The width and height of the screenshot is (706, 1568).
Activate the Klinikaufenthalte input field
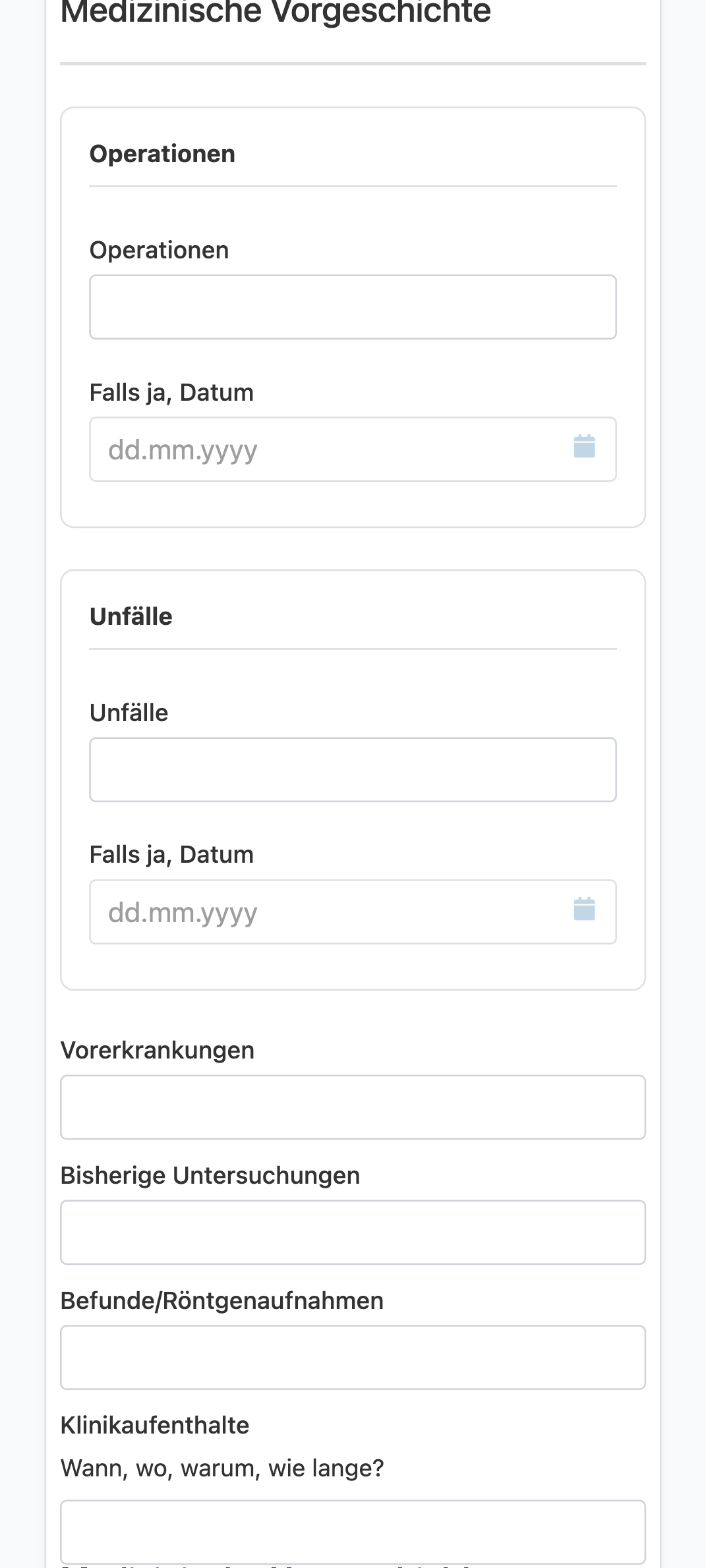[353, 1532]
